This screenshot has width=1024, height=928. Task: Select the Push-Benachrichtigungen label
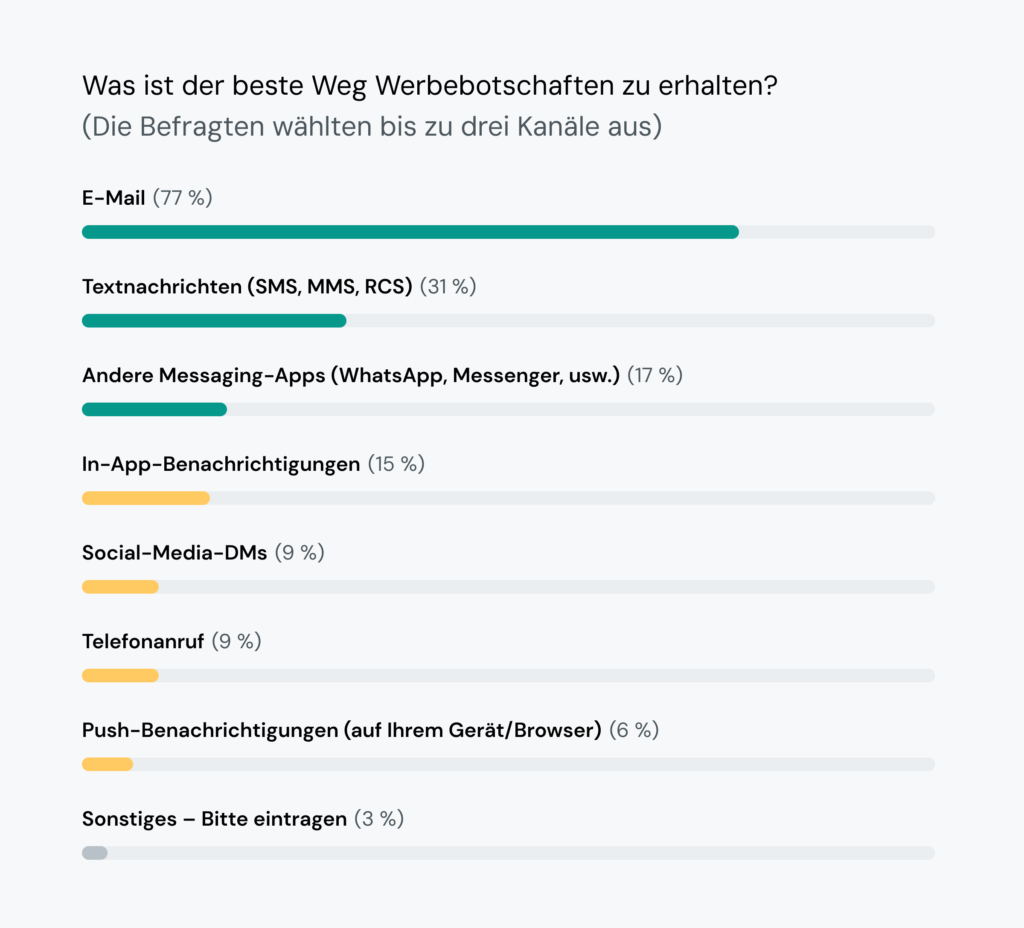[x=341, y=730]
